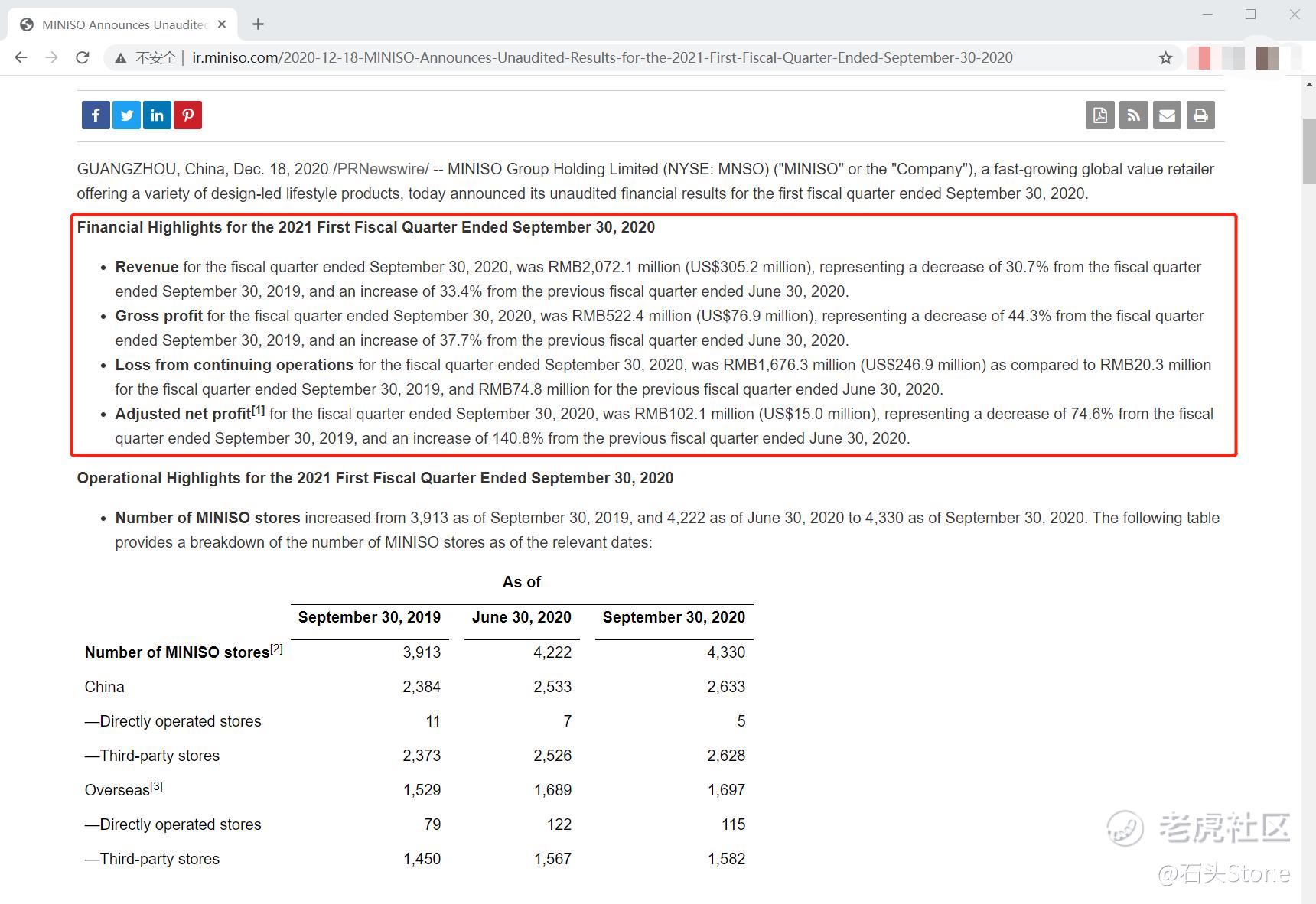This screenshot has height=904, width=1316.
Task: Select overseas directly operated value 122
Action: coord(559,824)
